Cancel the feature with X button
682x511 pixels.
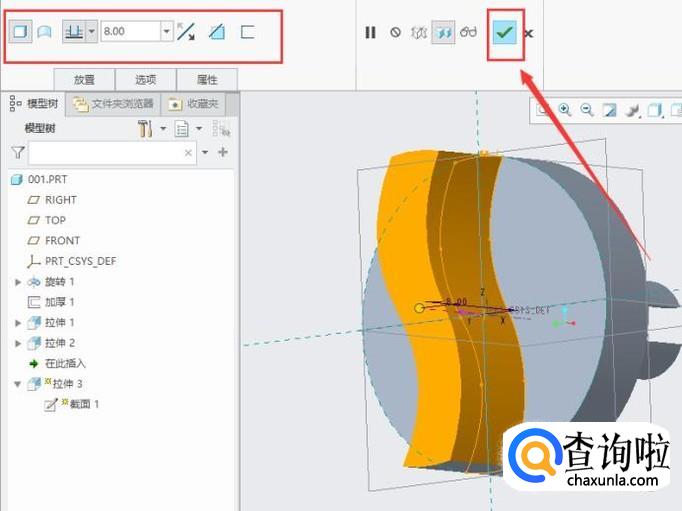(529, 33)
